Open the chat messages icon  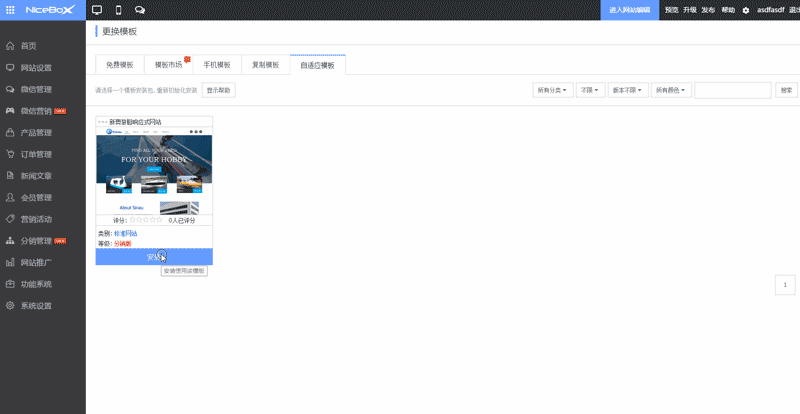pos(139,10)
